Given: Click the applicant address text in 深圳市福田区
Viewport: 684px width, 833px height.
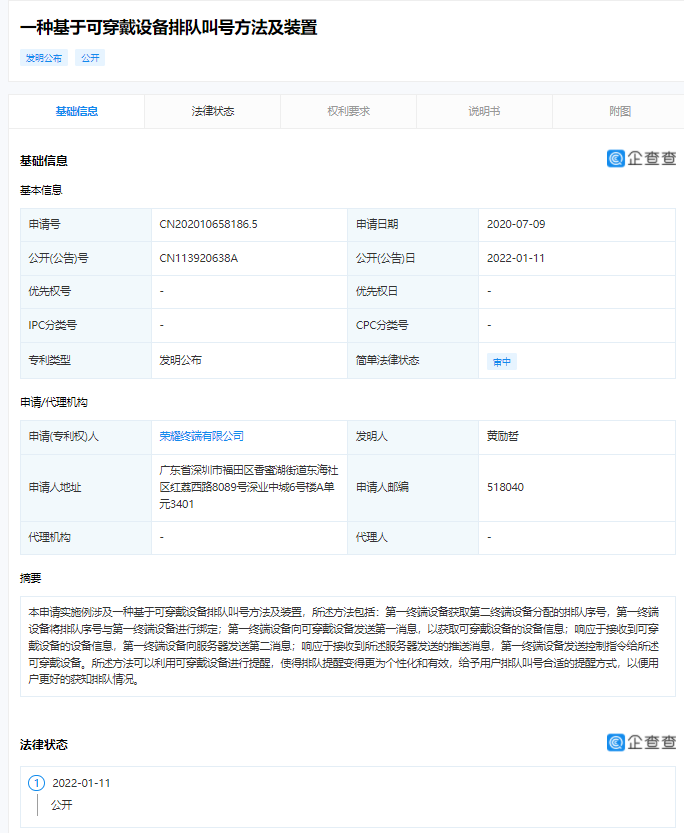Looking at the screenshot, I should pyautogui.click(x=248, y=486).
